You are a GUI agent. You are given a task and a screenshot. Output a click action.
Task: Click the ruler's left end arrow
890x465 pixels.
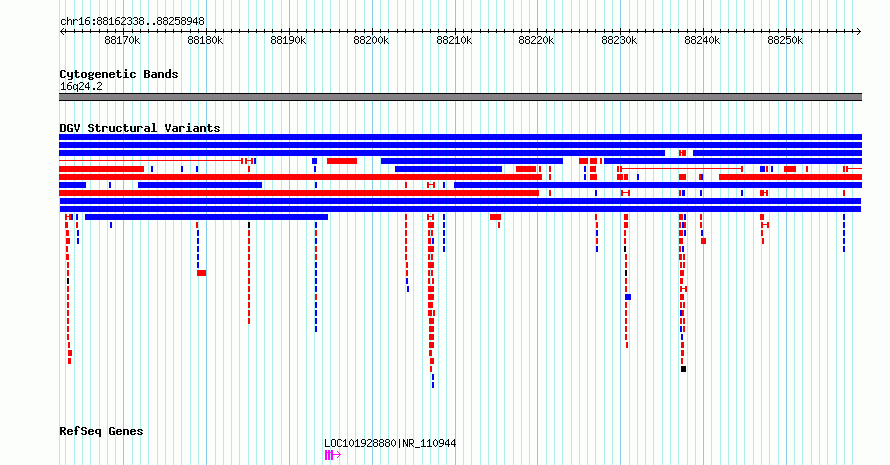pyautogui.click(x=62, y=32)
